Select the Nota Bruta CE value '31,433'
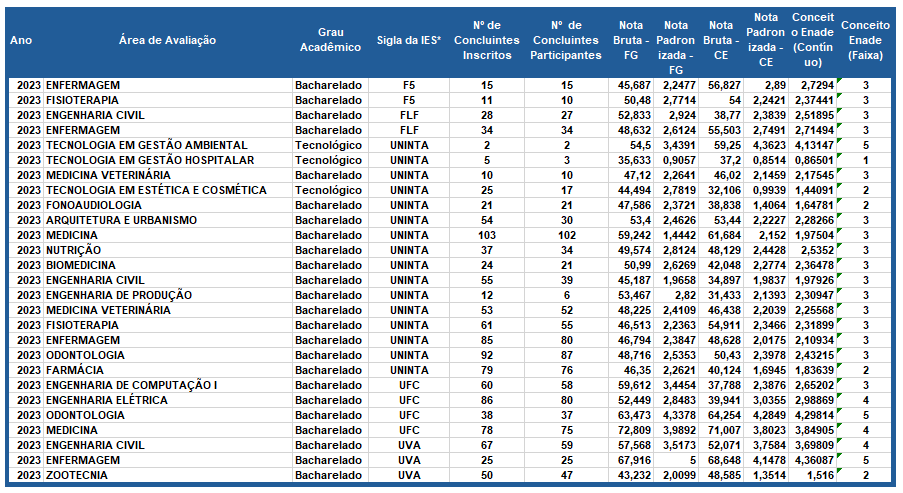Image resolution: width=903 pixels, height=493 pixels. (x=724, y=295)
